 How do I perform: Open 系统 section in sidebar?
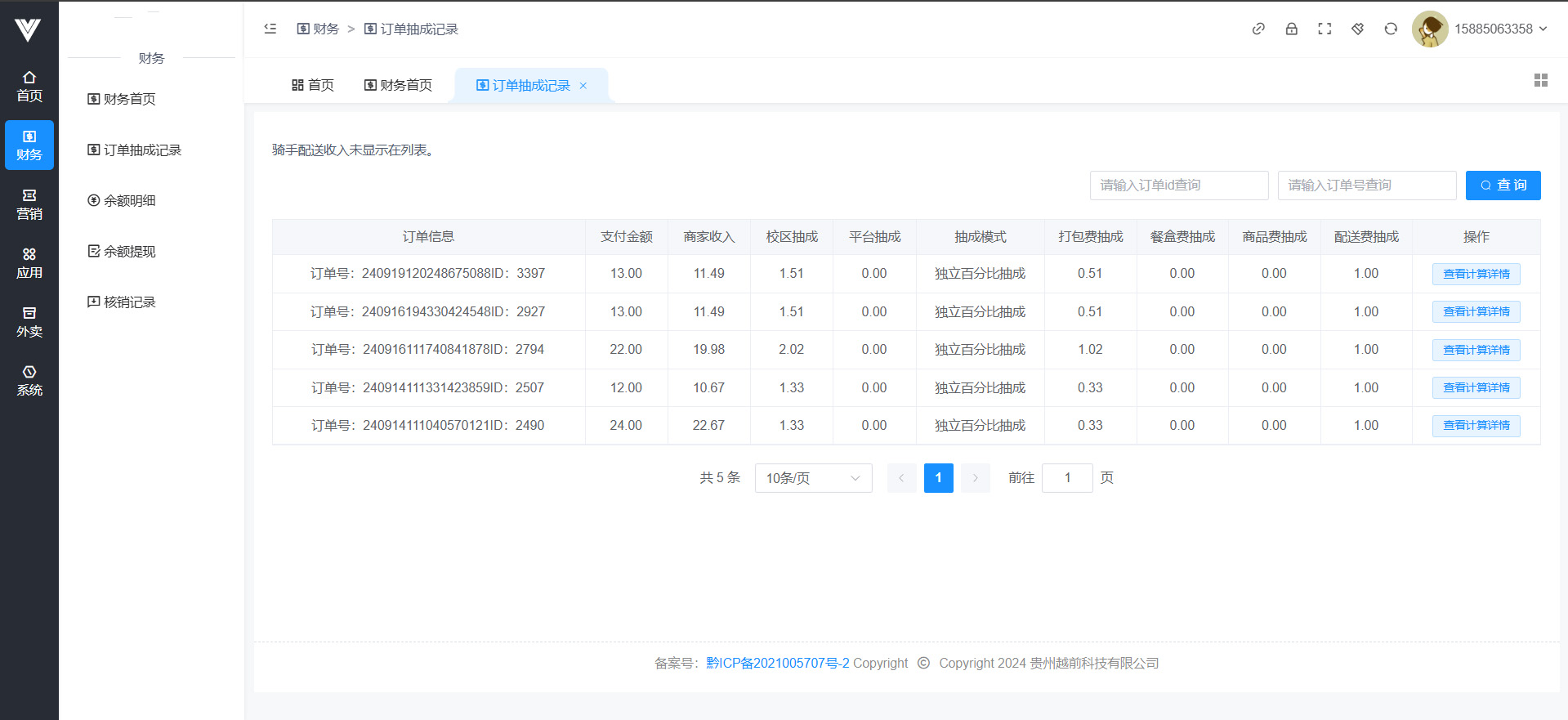[x=29, y=381]
